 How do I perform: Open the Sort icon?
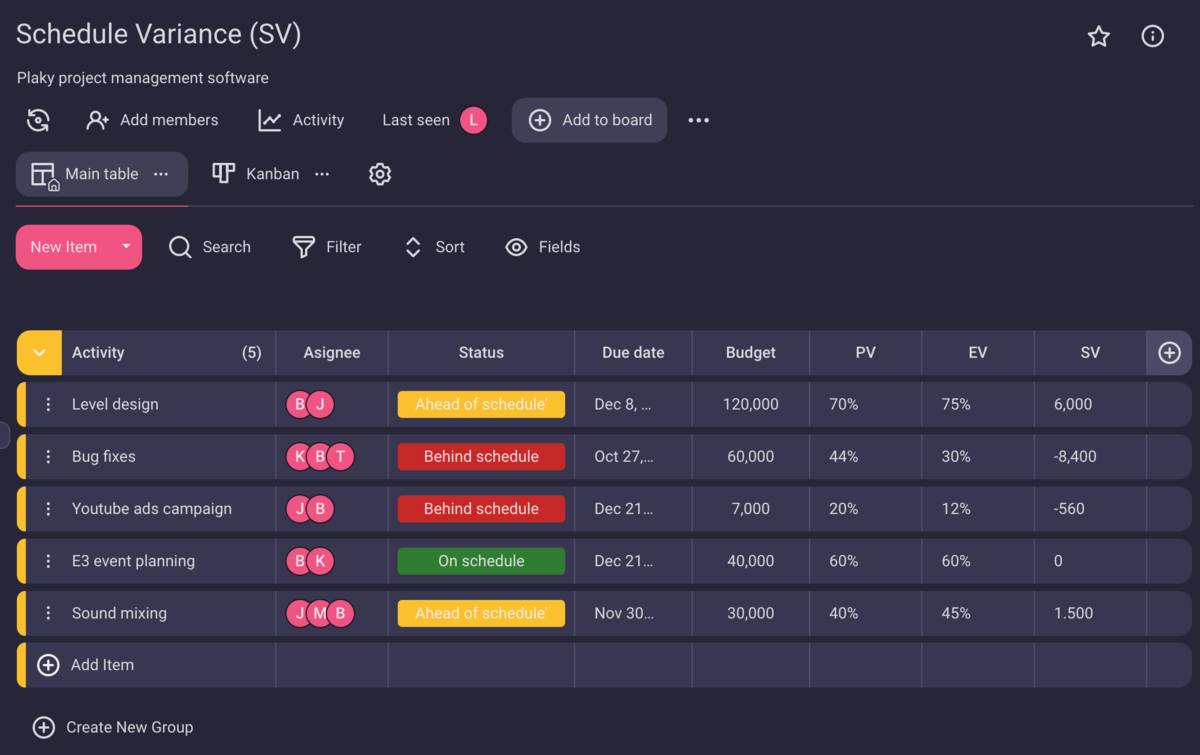point(413,247)
